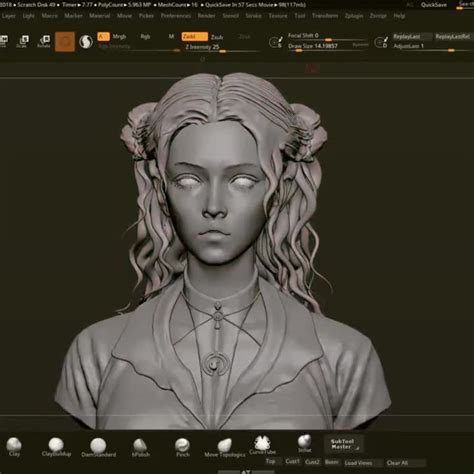Open the Transform menu

(x=325, y=16)
